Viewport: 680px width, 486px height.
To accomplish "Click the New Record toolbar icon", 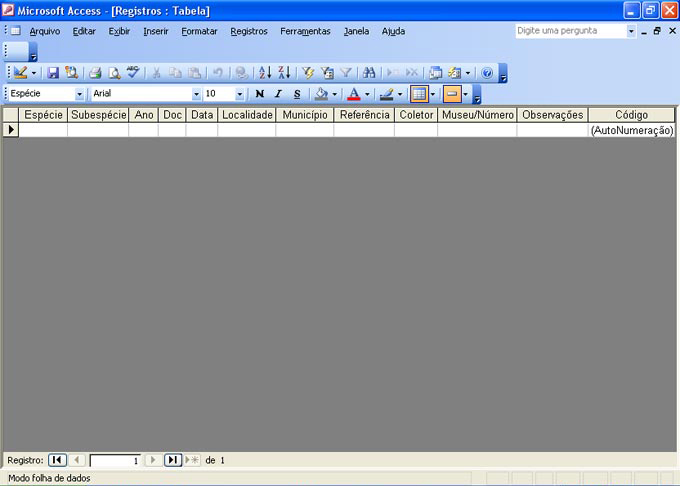I will (392, 73).
